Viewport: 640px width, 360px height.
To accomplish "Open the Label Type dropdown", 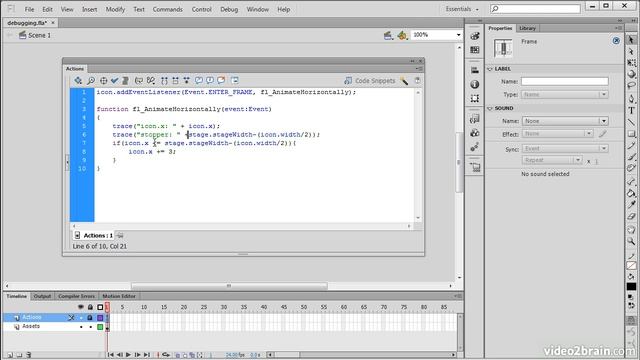I will [x=565, y=95].
